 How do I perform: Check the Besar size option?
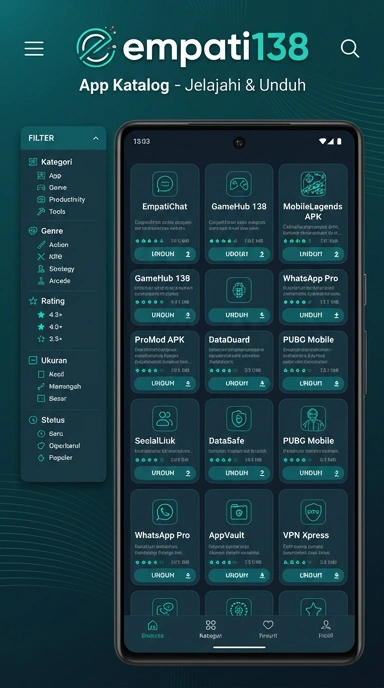tap(52, 398)
